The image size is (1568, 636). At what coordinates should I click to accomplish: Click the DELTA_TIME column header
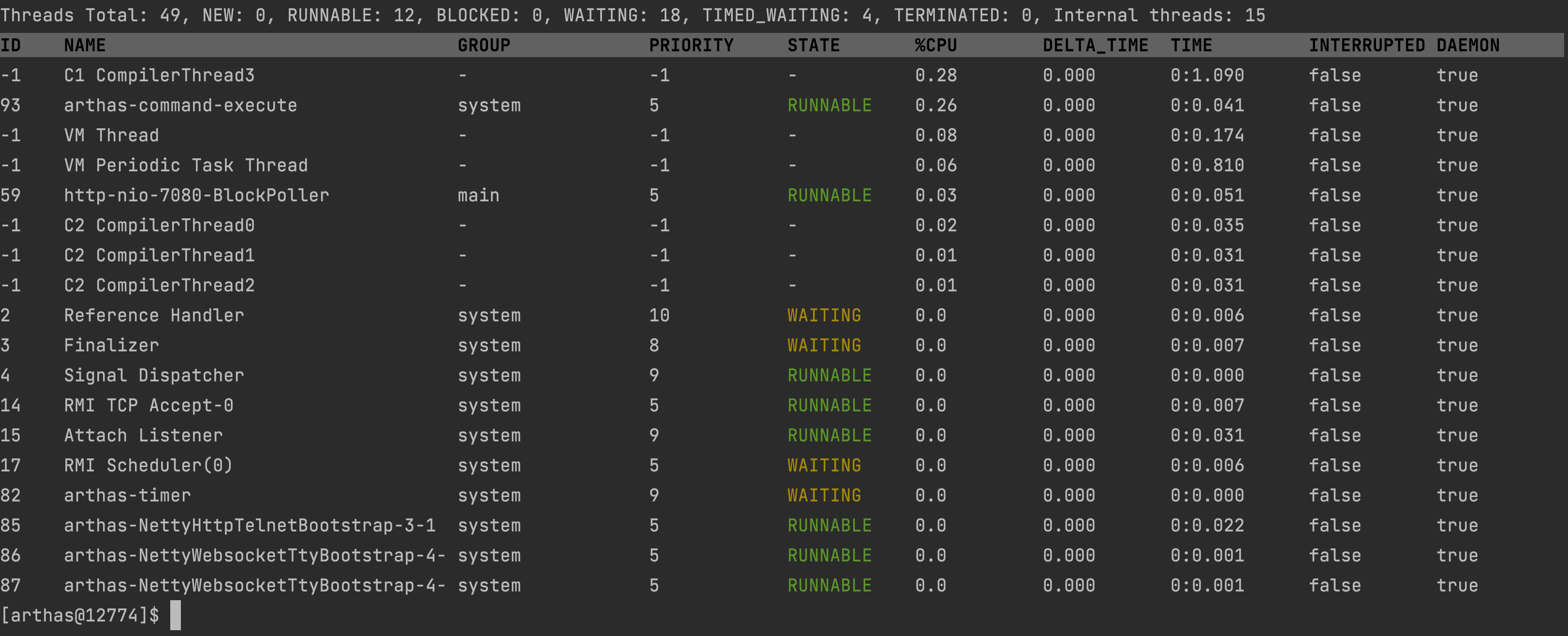pyautogui.click(x=1095, y=45)
